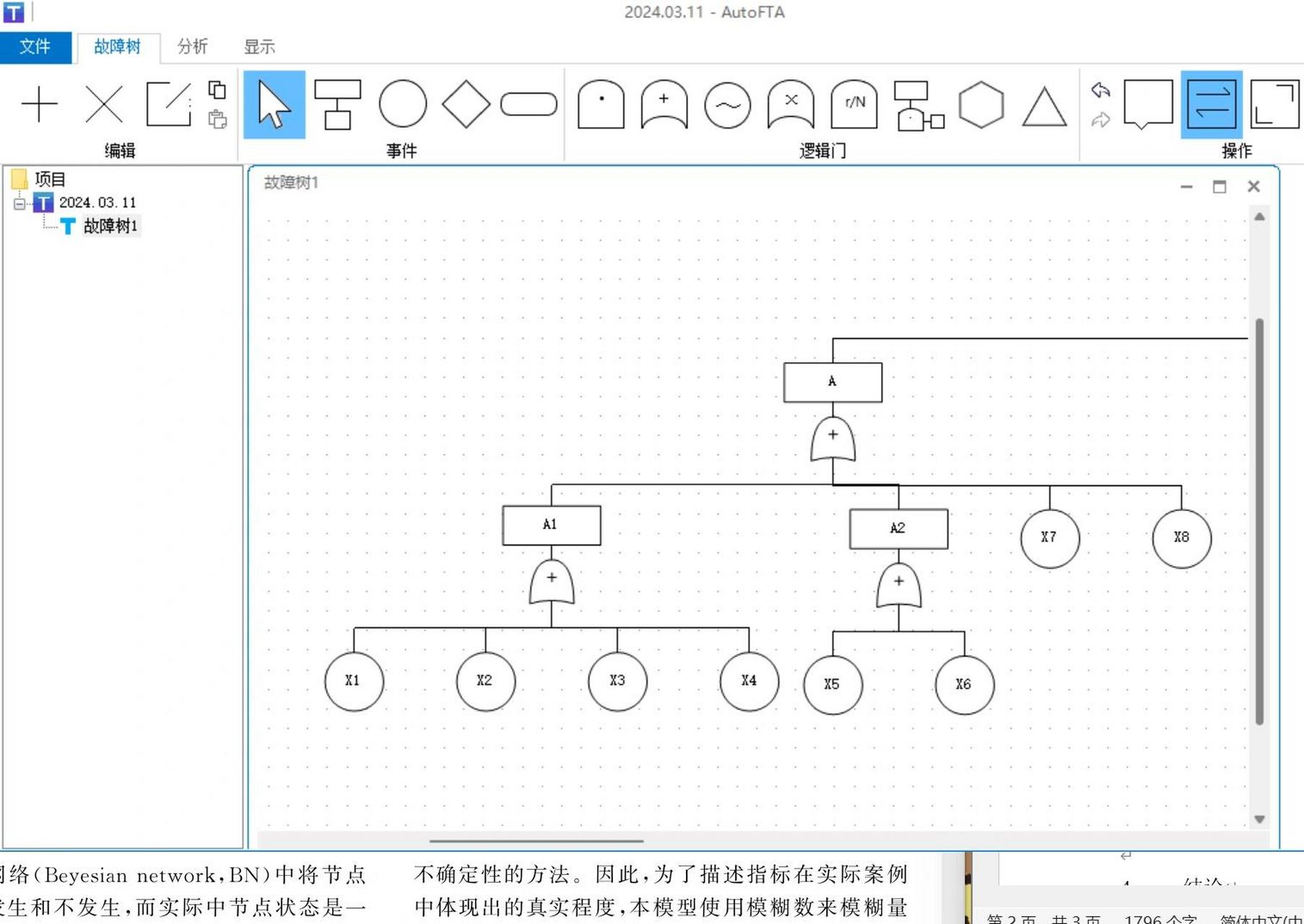Select the triangle transfer gate

tap(1044, 107)
